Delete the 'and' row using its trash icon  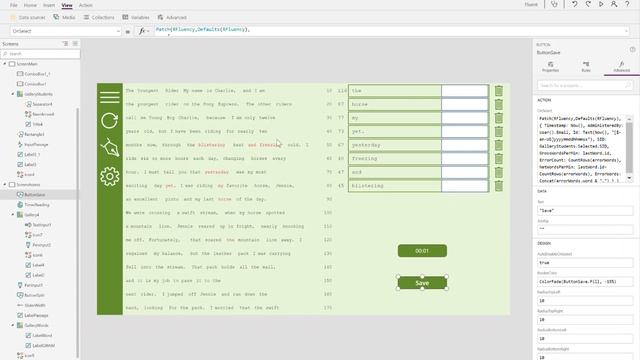tap(499, 172)
